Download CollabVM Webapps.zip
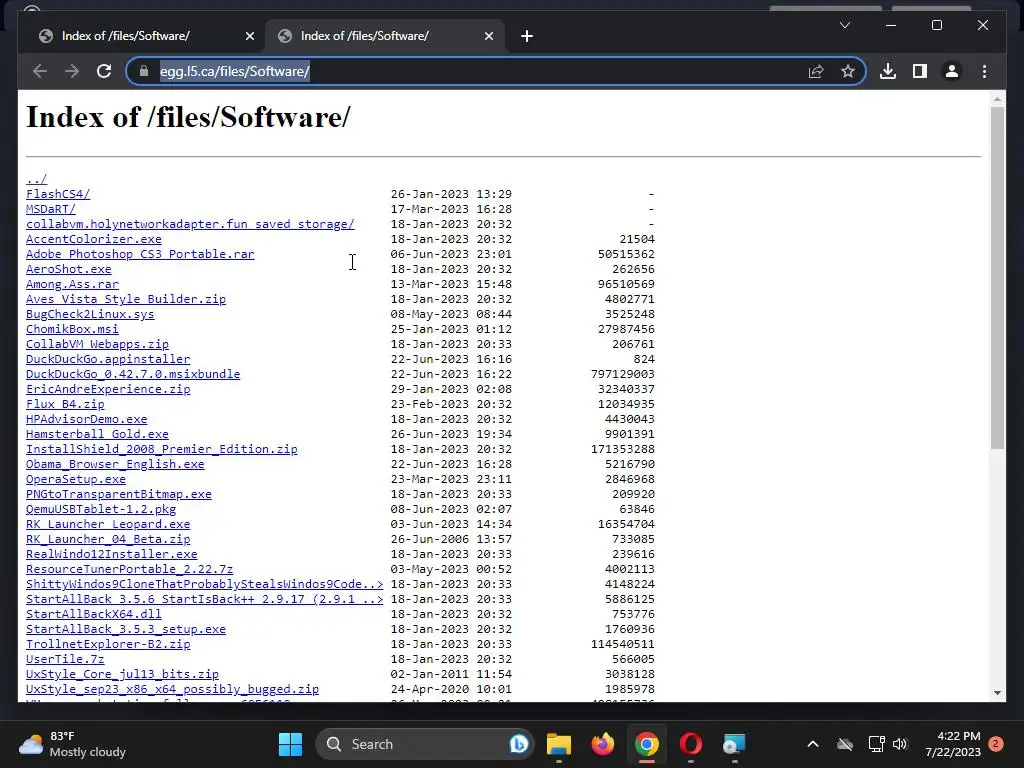 click(x=97, y=344)
